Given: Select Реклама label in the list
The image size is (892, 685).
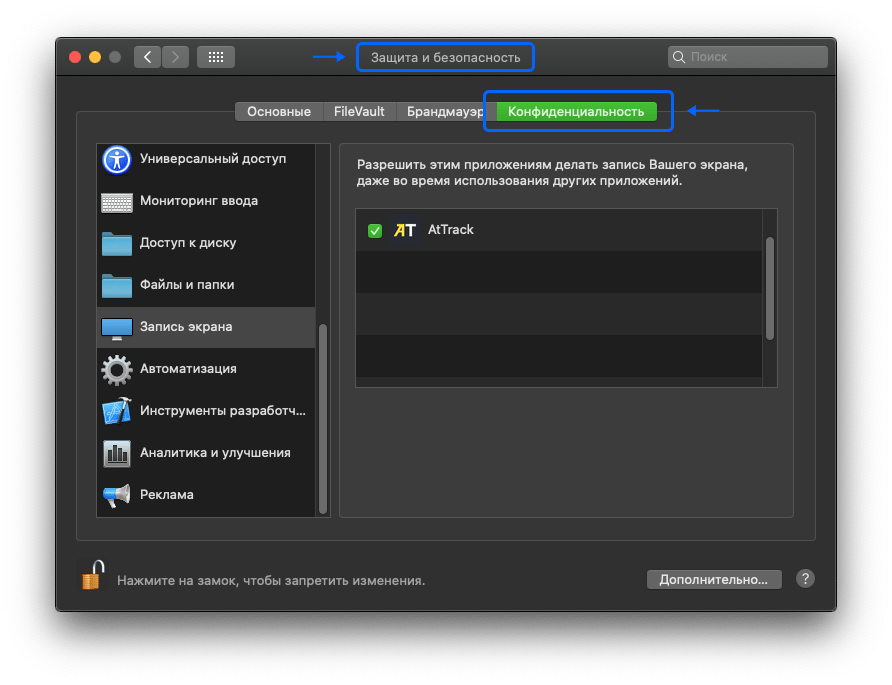Looking at the screenshot, I should point(167,495).
